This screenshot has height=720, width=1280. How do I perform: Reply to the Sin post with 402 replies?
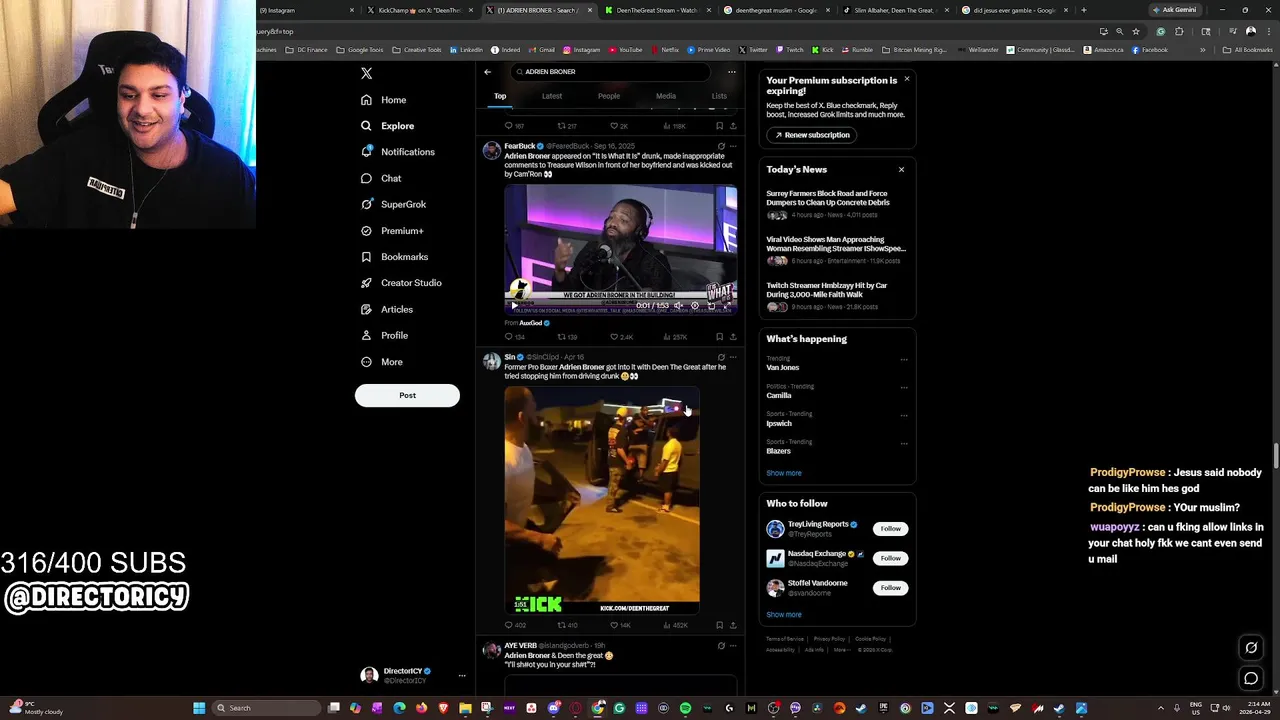514,625
